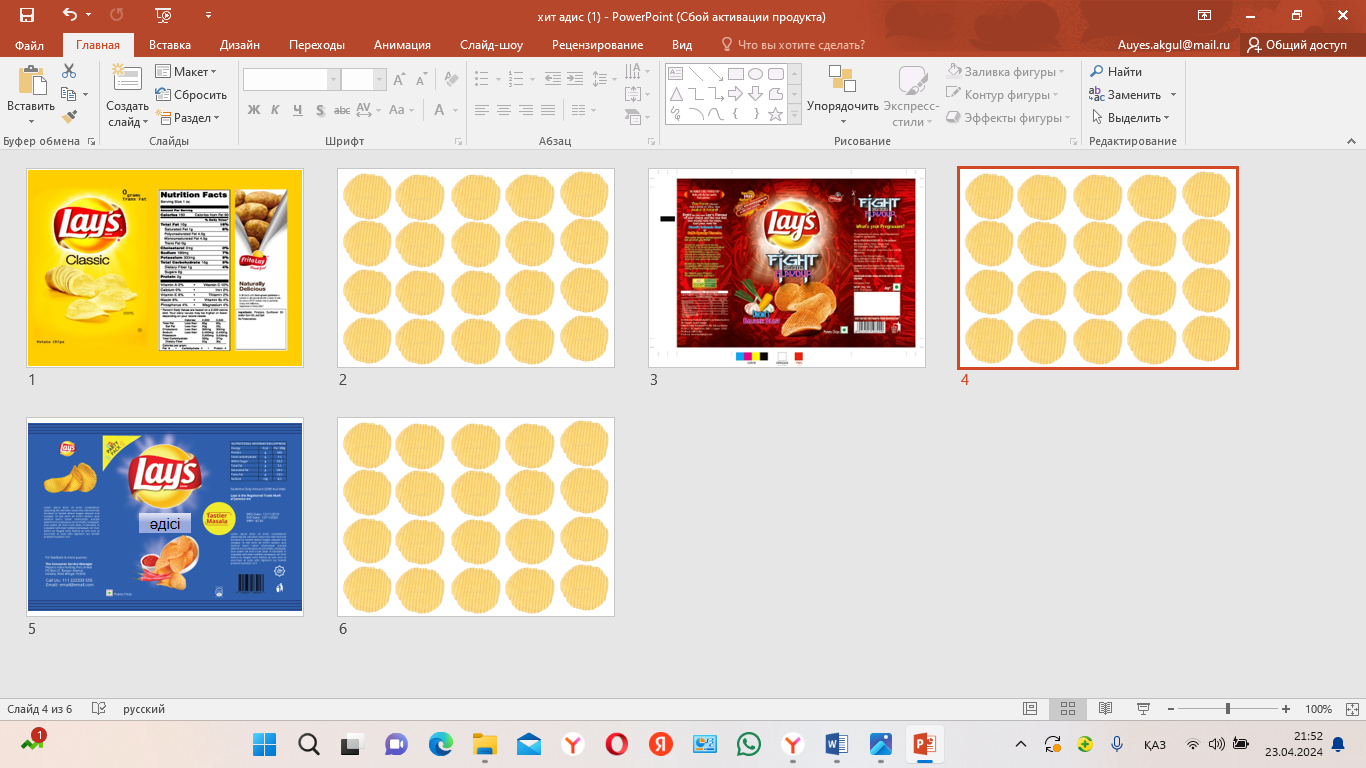
Task: Open the Файл menu
Action: click(x=30, y=45)
